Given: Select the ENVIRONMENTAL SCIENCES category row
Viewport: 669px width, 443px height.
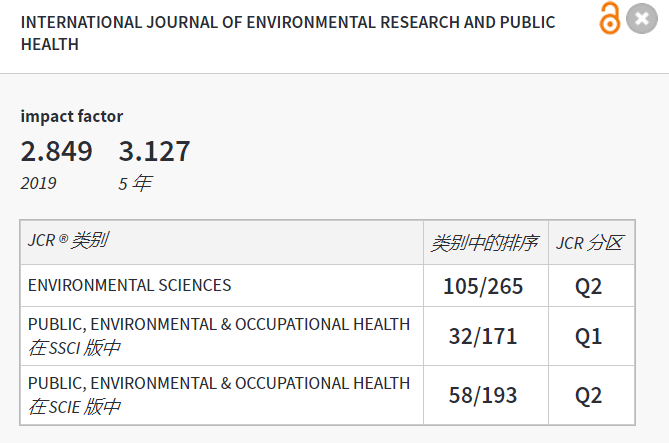Looking at the screenshot, I should pyautogui.click(x=130, y=286).
